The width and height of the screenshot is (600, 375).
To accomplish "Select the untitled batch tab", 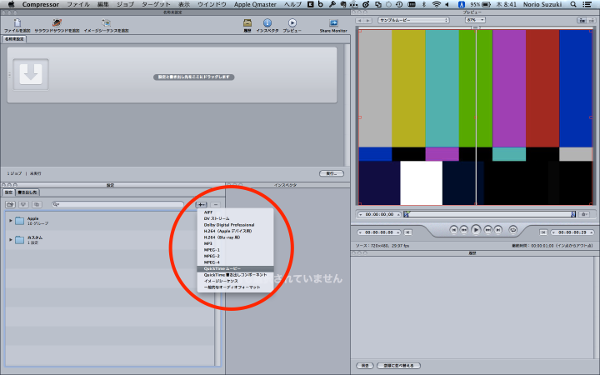I will click(14, 39).
